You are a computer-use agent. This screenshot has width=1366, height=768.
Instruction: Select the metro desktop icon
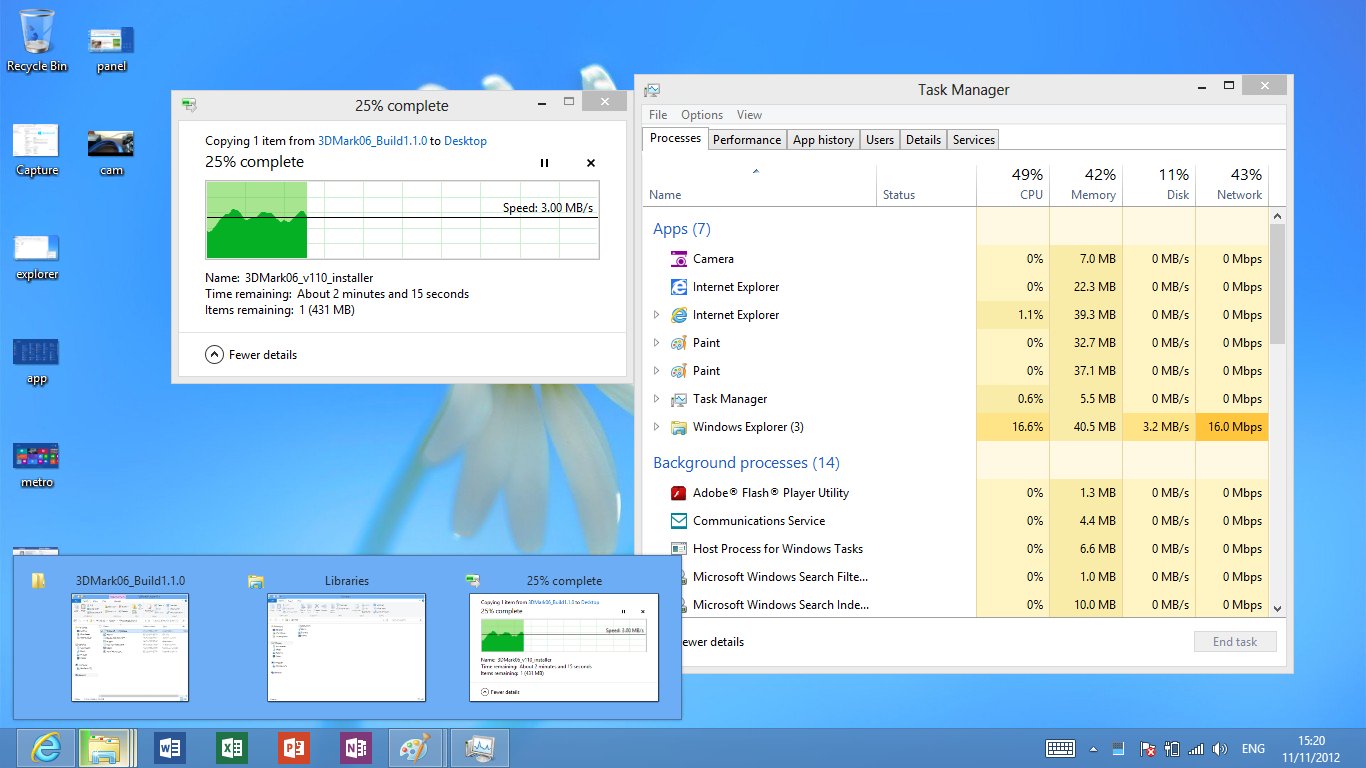37,465
